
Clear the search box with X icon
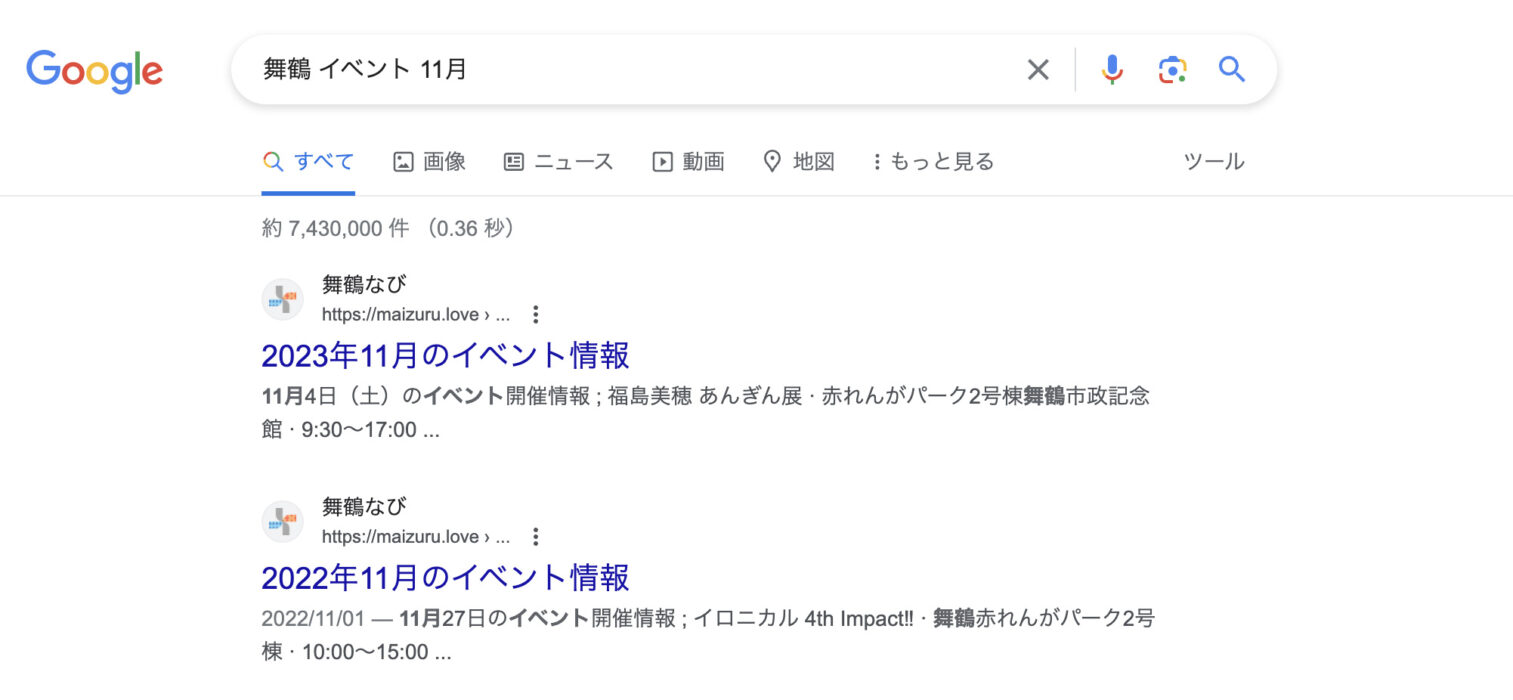[x=1038, y=69]
